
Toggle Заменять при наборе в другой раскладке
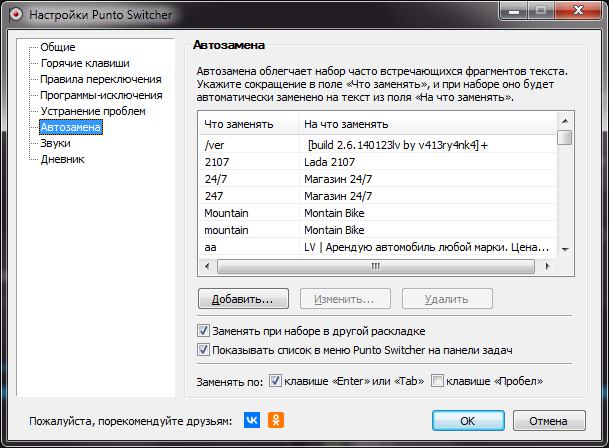click(x=203, y=331)
